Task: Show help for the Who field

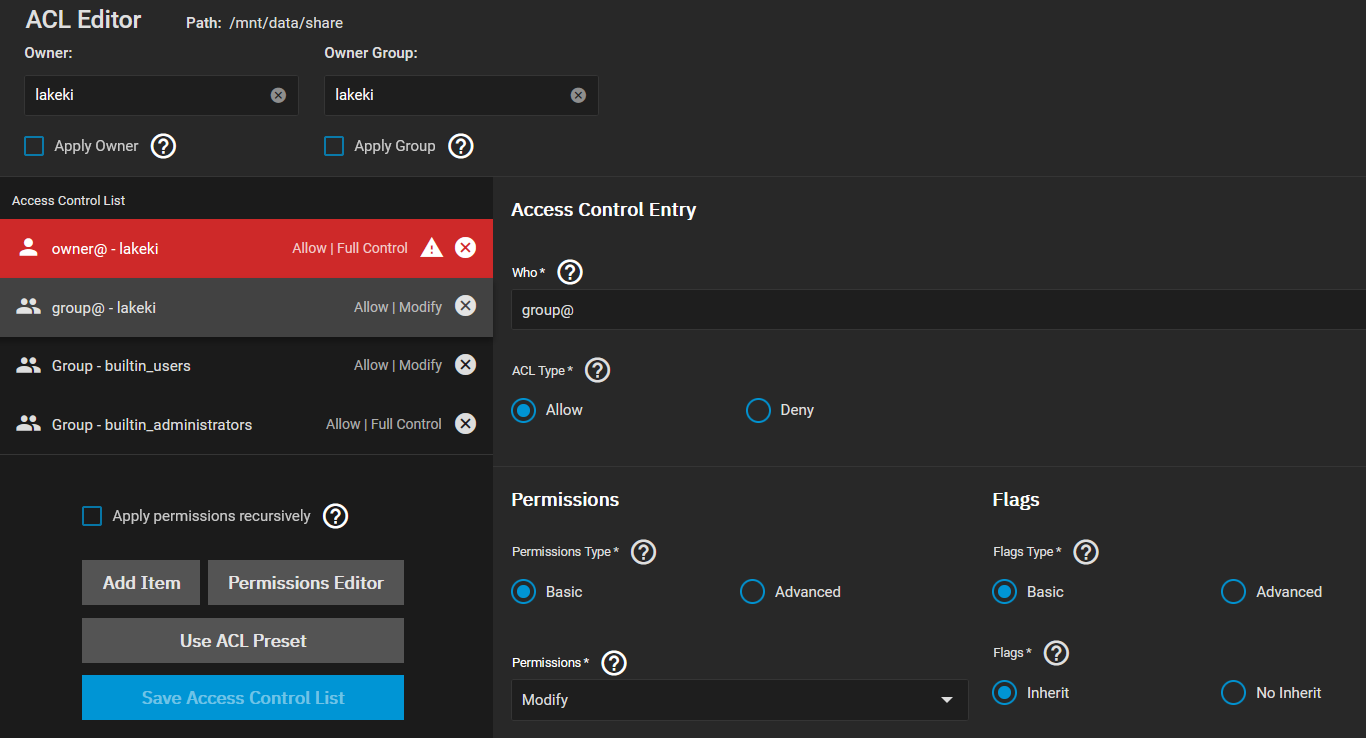Action: point(569,272)
